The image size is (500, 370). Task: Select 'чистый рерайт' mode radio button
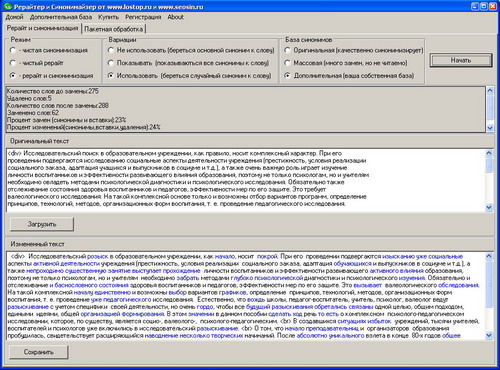click(13, 63)
